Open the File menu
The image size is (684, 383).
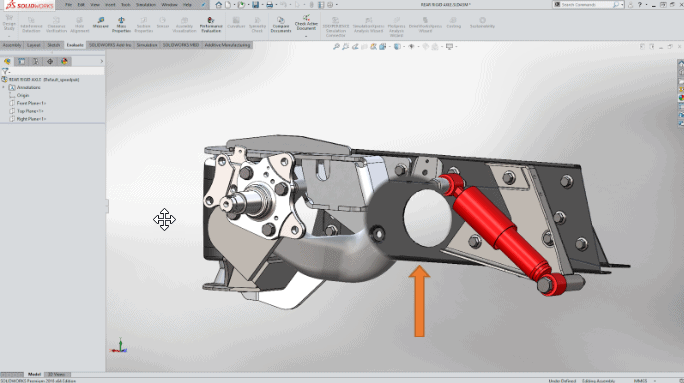[x=68, y=5]
